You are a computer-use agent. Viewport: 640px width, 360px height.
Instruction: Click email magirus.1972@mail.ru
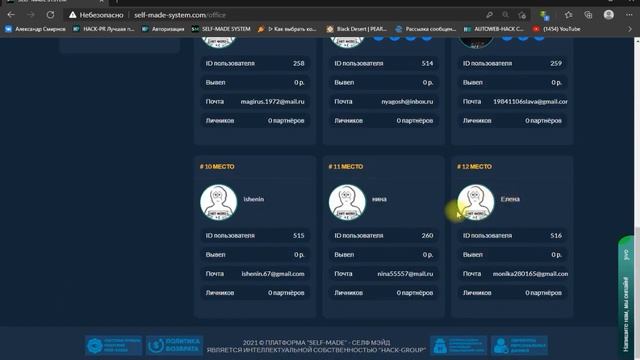coord(273,102)
